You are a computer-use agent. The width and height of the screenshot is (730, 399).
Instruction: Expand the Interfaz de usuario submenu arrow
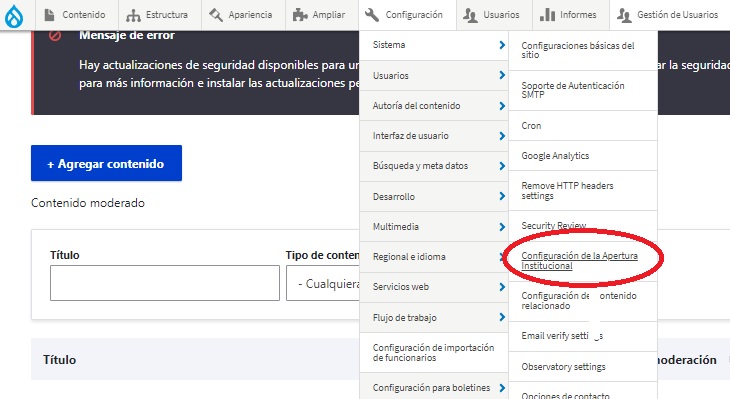click(502, 136)
